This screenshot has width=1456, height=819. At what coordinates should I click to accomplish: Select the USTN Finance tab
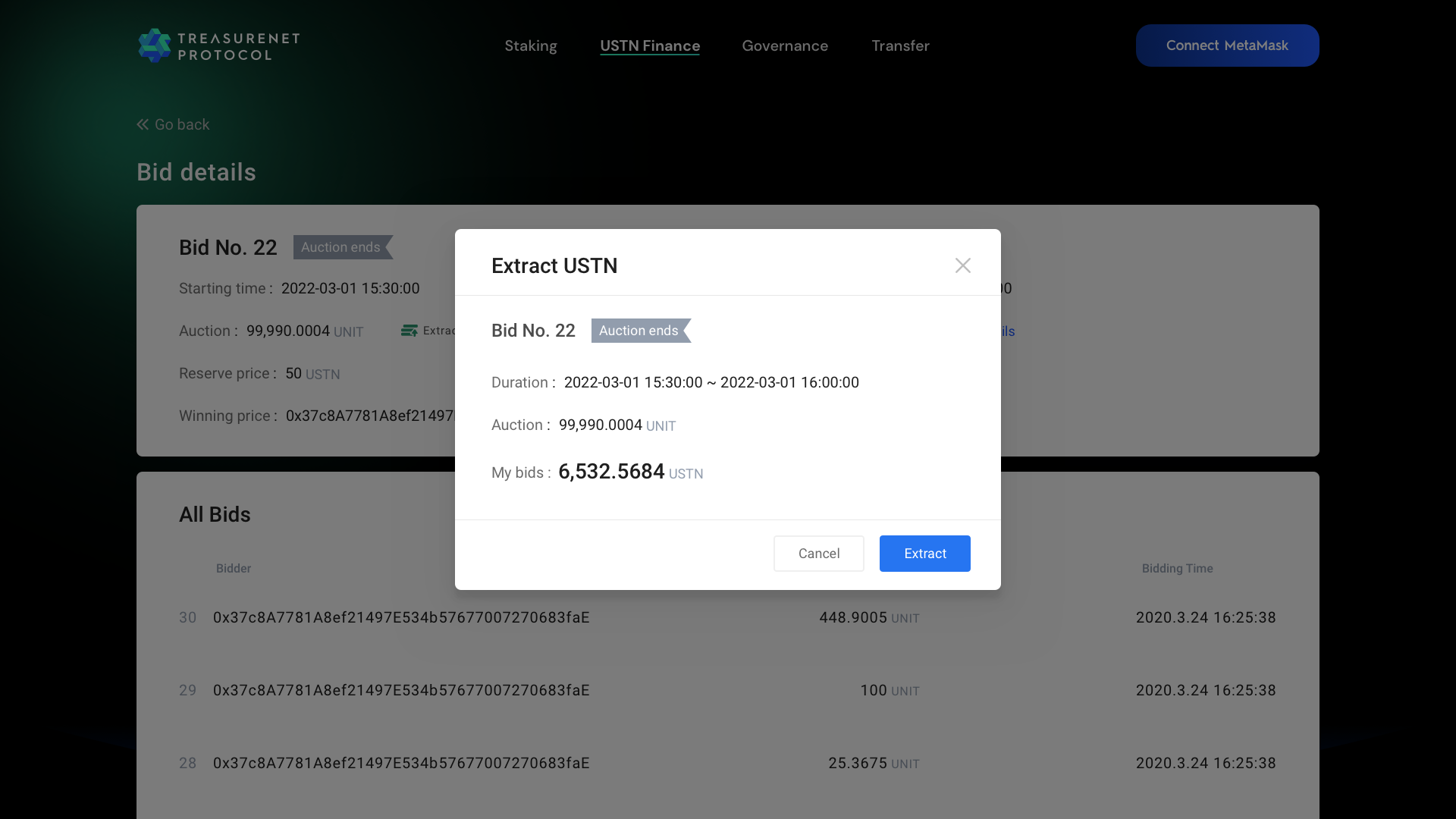650,45
